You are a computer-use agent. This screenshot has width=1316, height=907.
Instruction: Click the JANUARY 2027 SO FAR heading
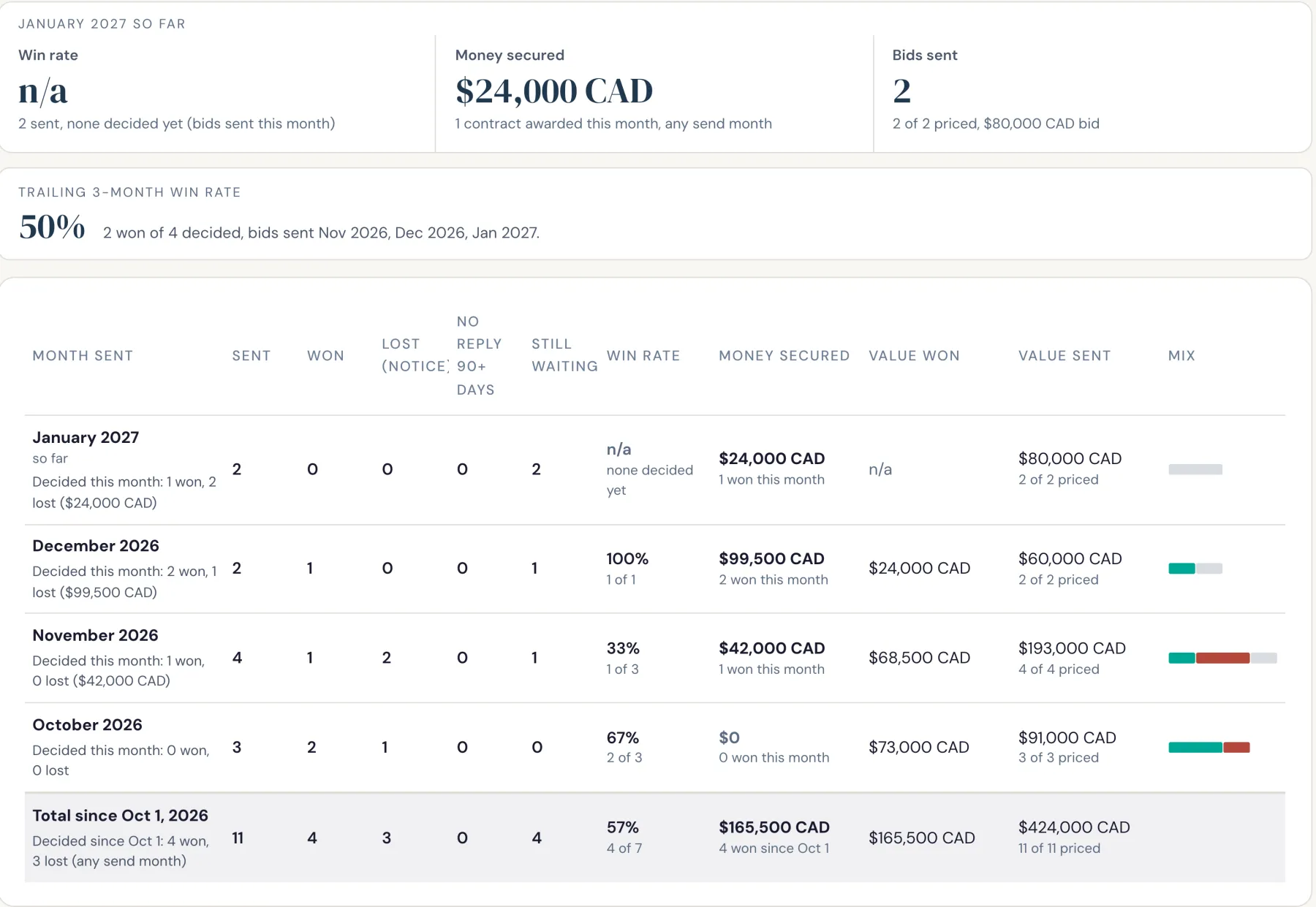(102, 24)
